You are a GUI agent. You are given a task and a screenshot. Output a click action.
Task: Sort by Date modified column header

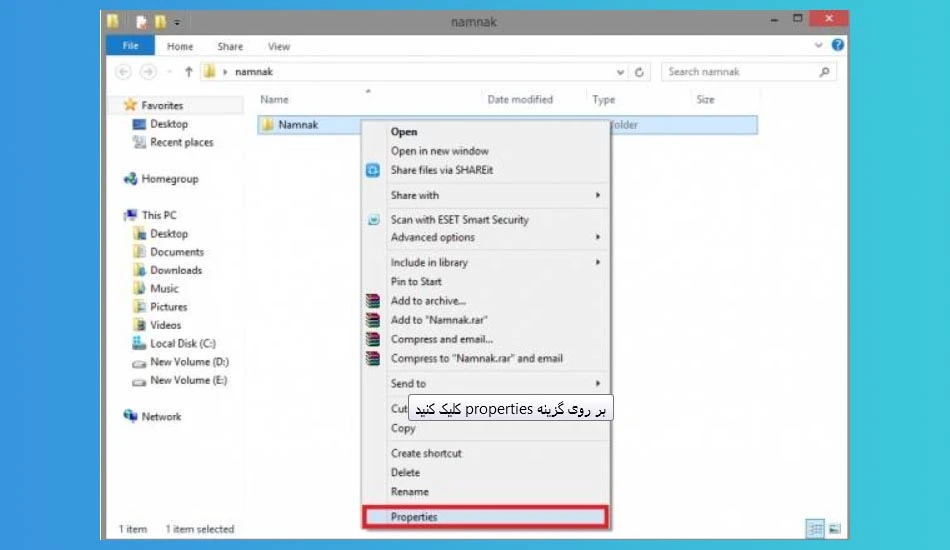coord(520,99)
